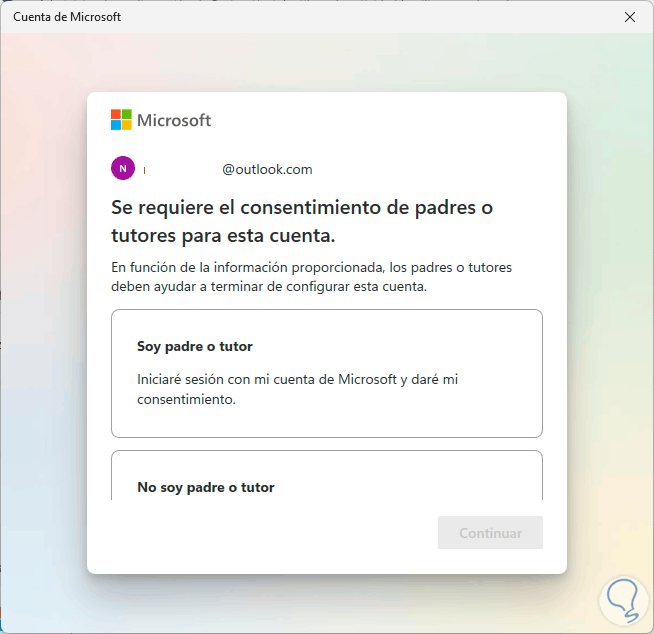Click the paragraph starting En función de

(x=312, y=277)
